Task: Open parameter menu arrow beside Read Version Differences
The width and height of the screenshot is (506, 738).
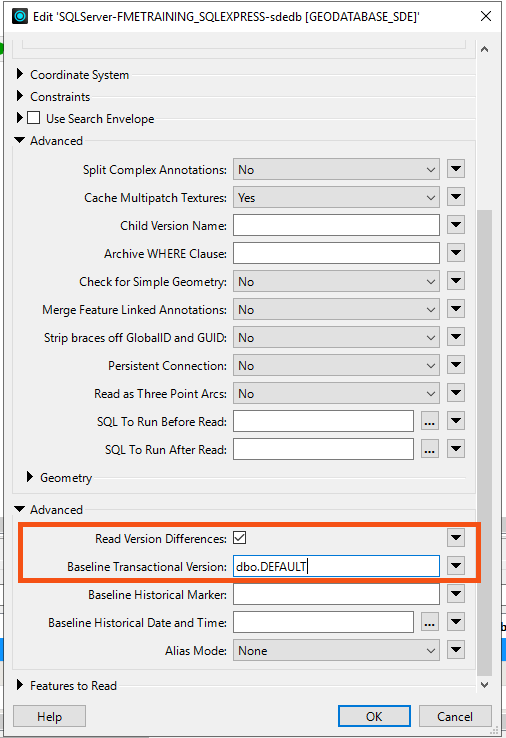Action: pos(456,537)
